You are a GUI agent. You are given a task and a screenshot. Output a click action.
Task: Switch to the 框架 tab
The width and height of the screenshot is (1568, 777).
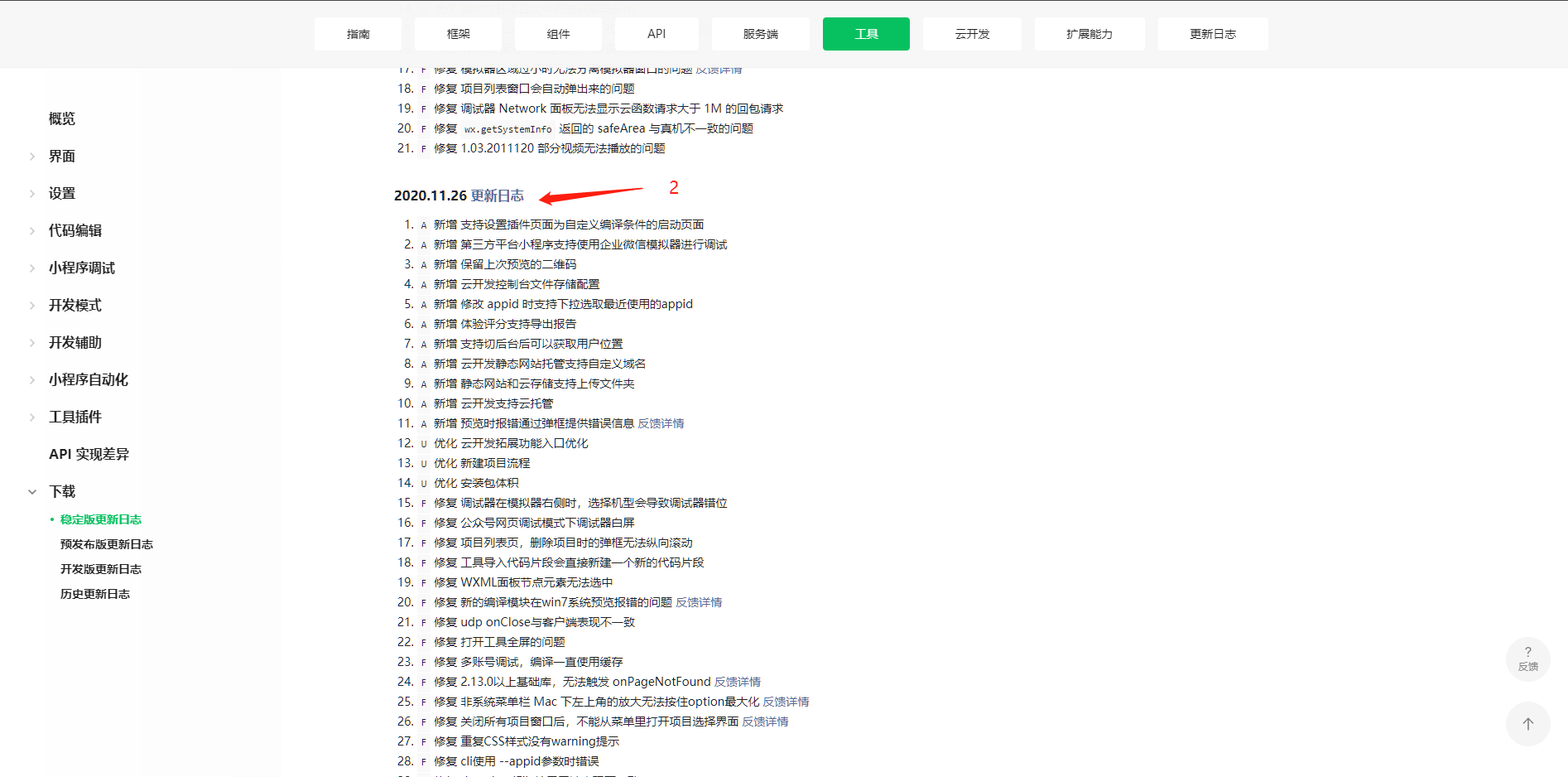point(458,34)
